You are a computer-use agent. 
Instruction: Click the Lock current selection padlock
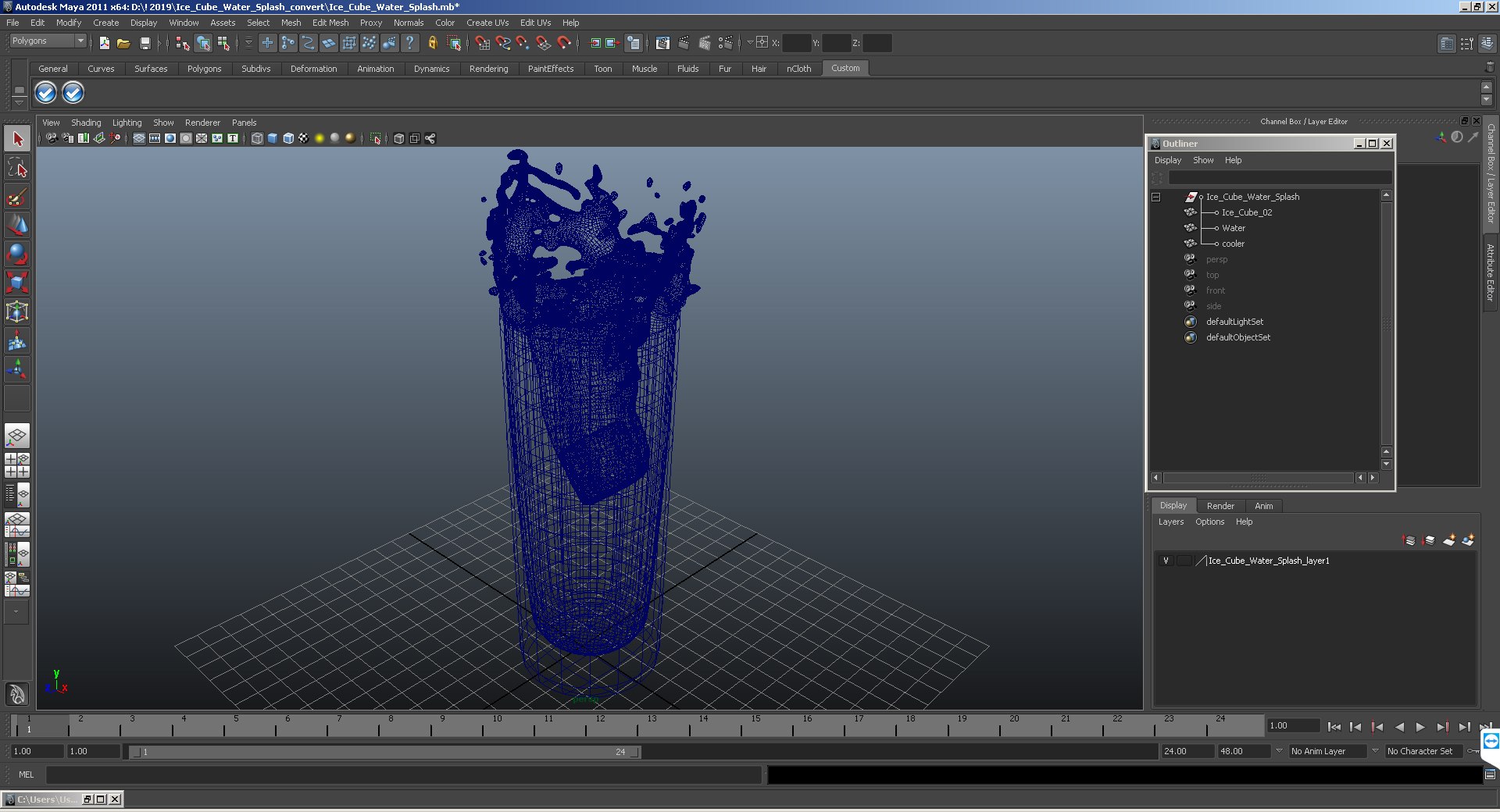432,43
